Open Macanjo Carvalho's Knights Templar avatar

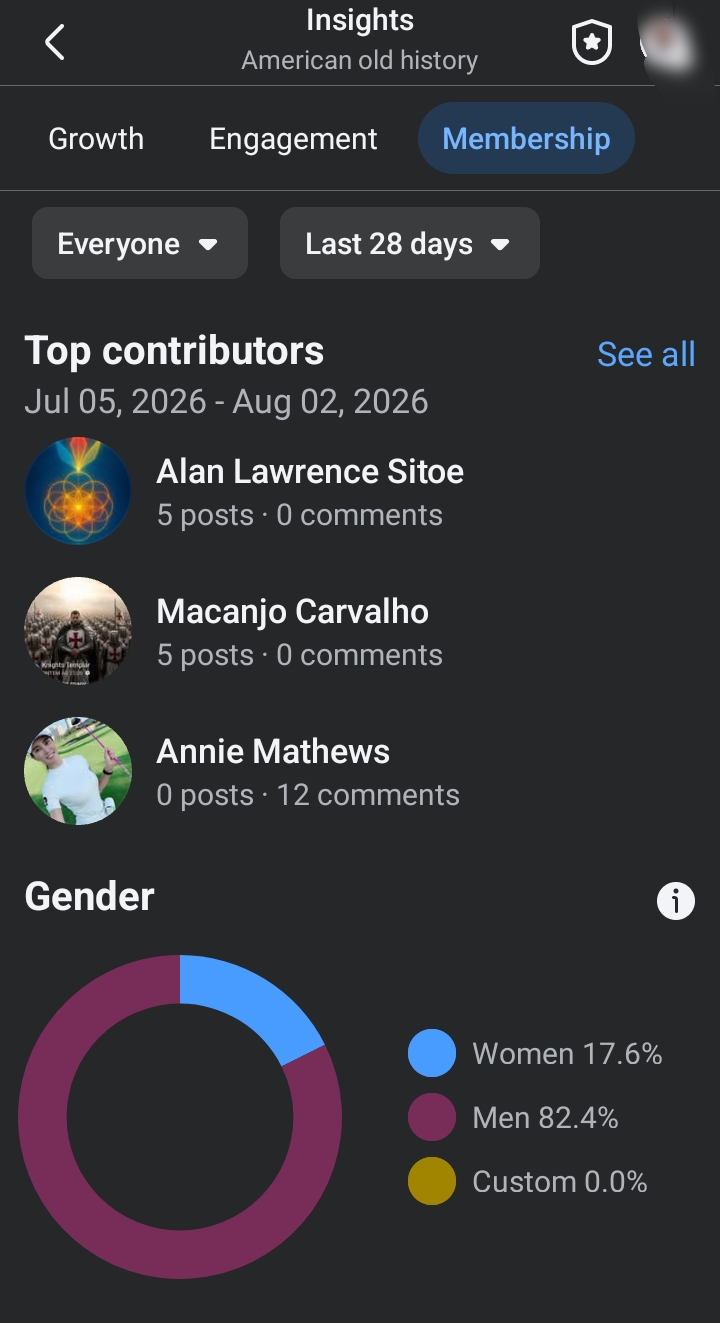78,631
